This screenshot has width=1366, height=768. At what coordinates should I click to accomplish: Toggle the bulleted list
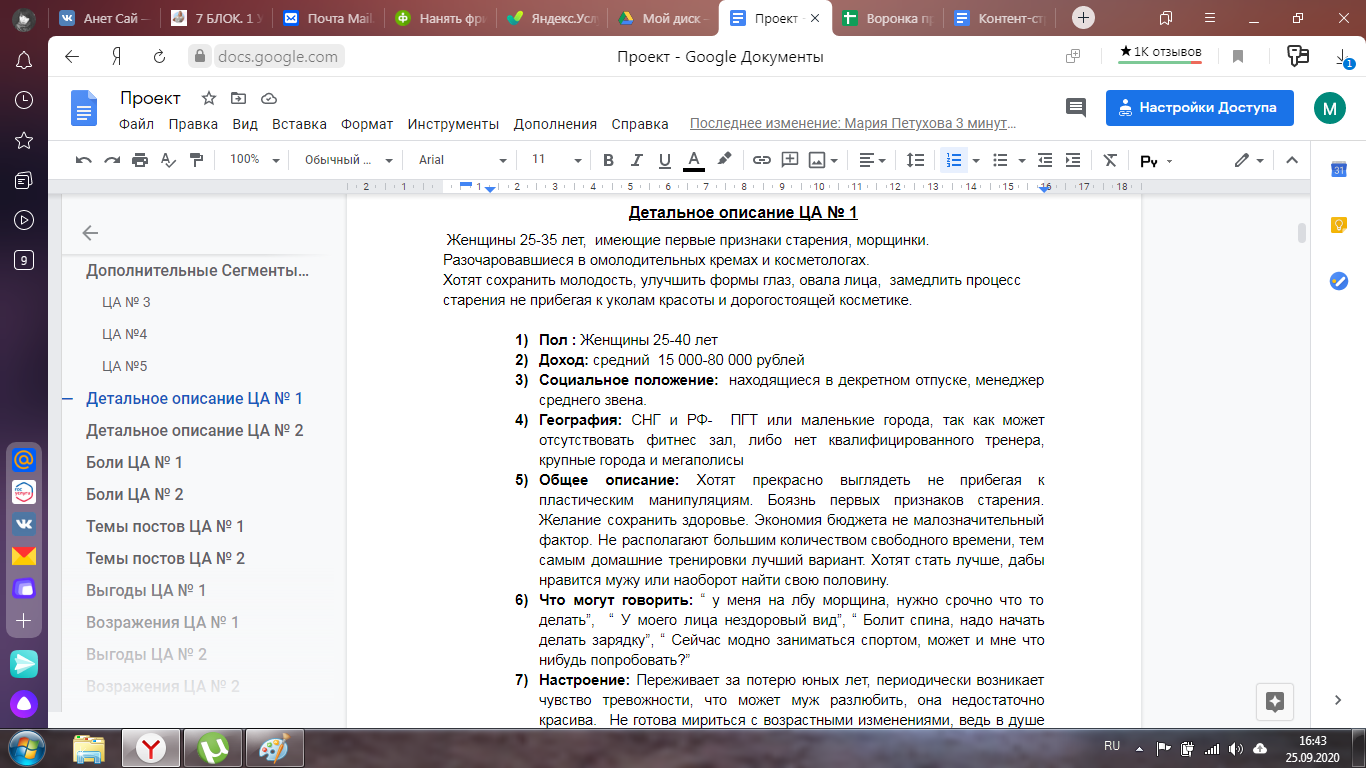[x=999, y=160]
